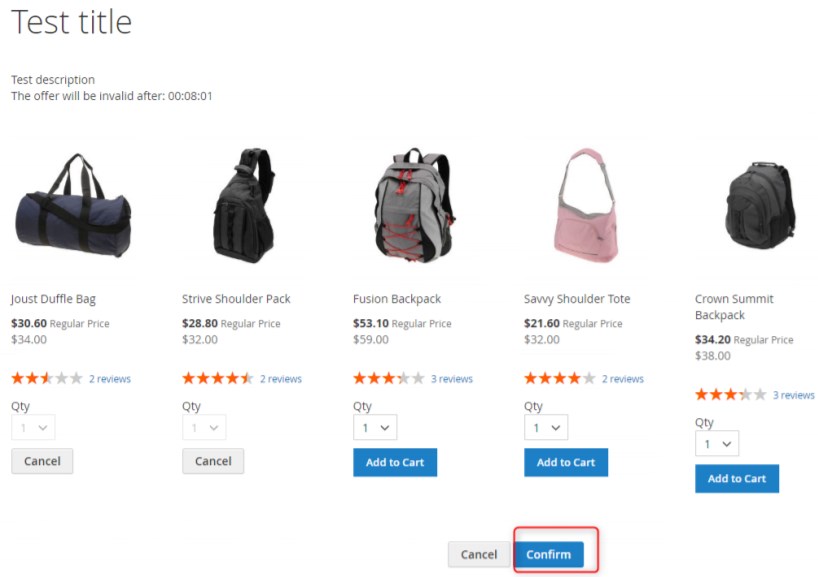
Task: Open the Savvy Shoulder Tote quantity dropdown
Action: (x=546, y=428)
